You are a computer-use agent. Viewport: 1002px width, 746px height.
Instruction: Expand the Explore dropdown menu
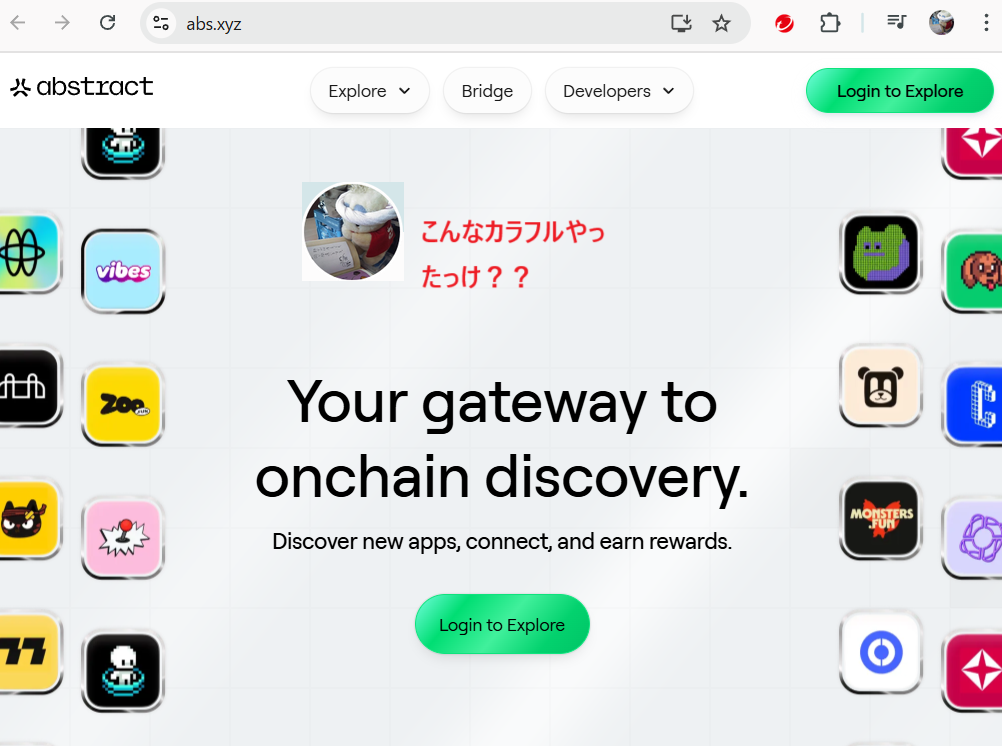click(x=369, y=91)
